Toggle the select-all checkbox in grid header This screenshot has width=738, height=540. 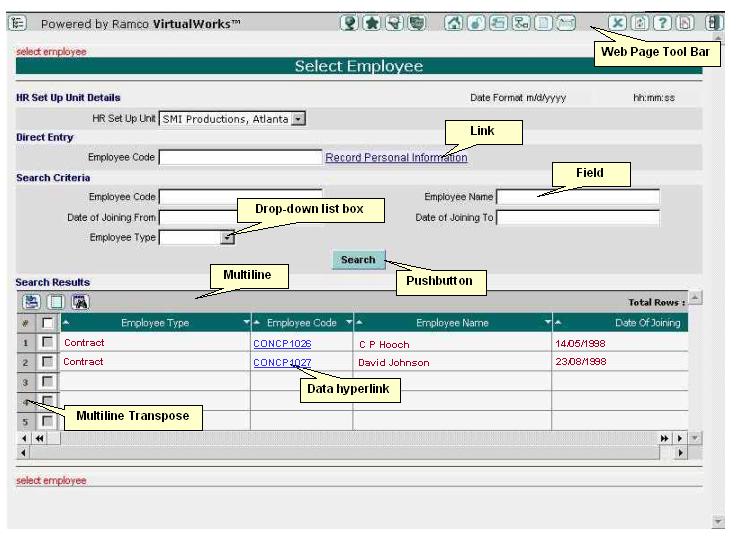point(47,323)
